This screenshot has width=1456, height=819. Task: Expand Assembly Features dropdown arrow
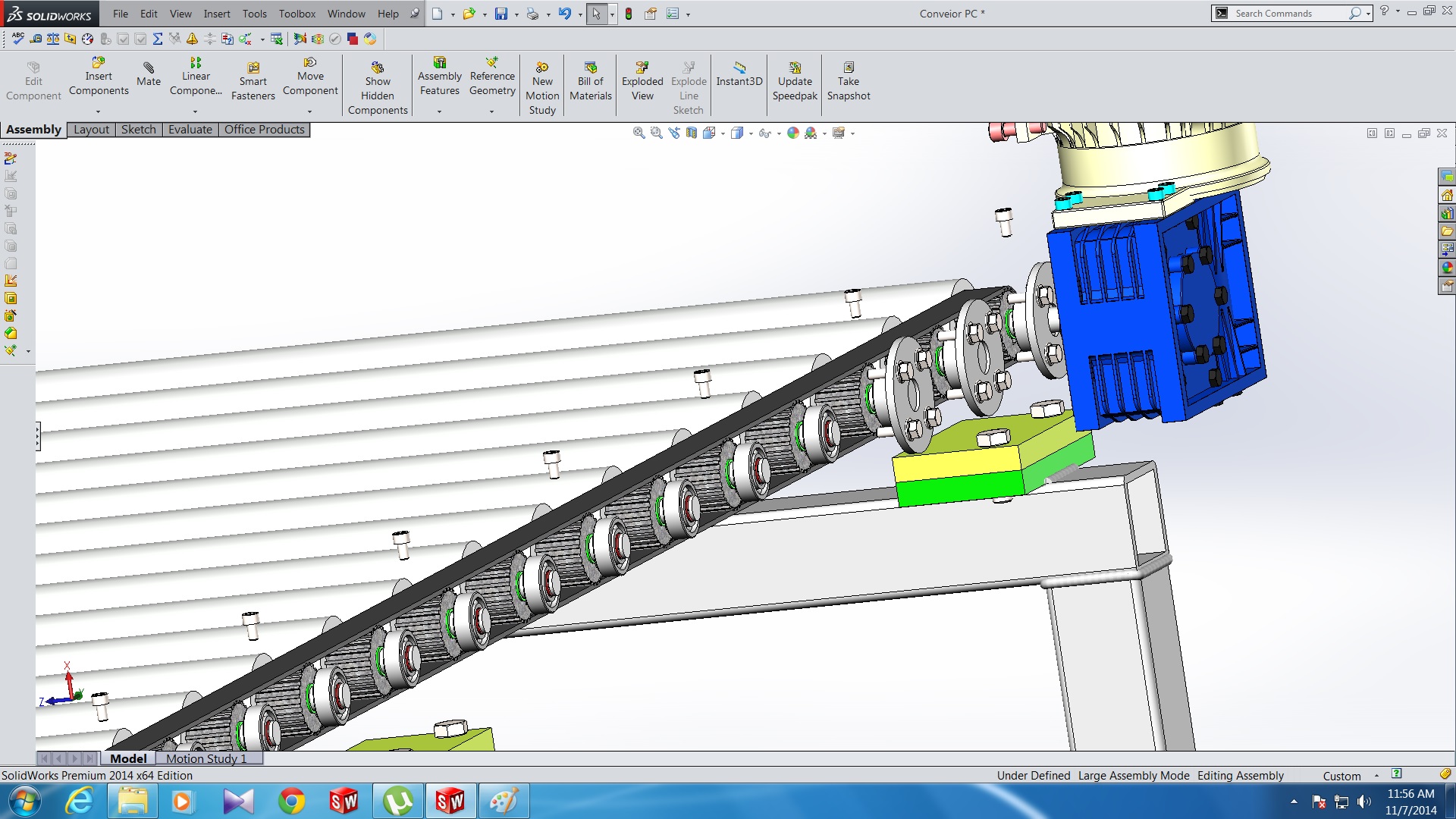coord(439,111)
